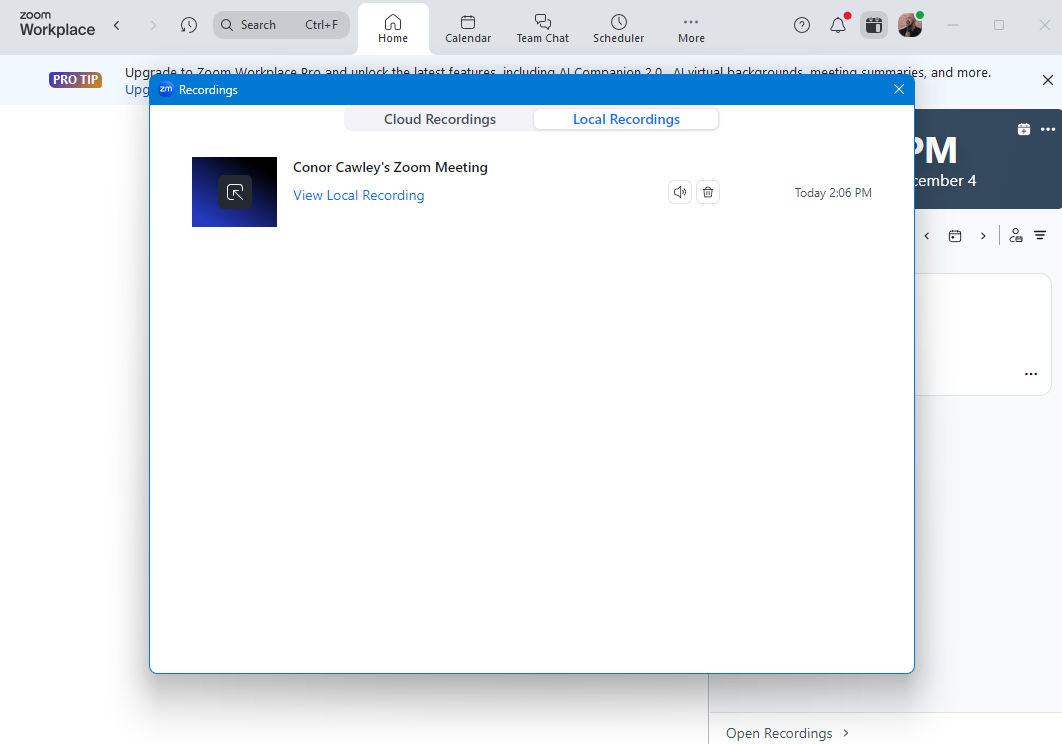Click the PRO TIP badge

tap(75, 80)
